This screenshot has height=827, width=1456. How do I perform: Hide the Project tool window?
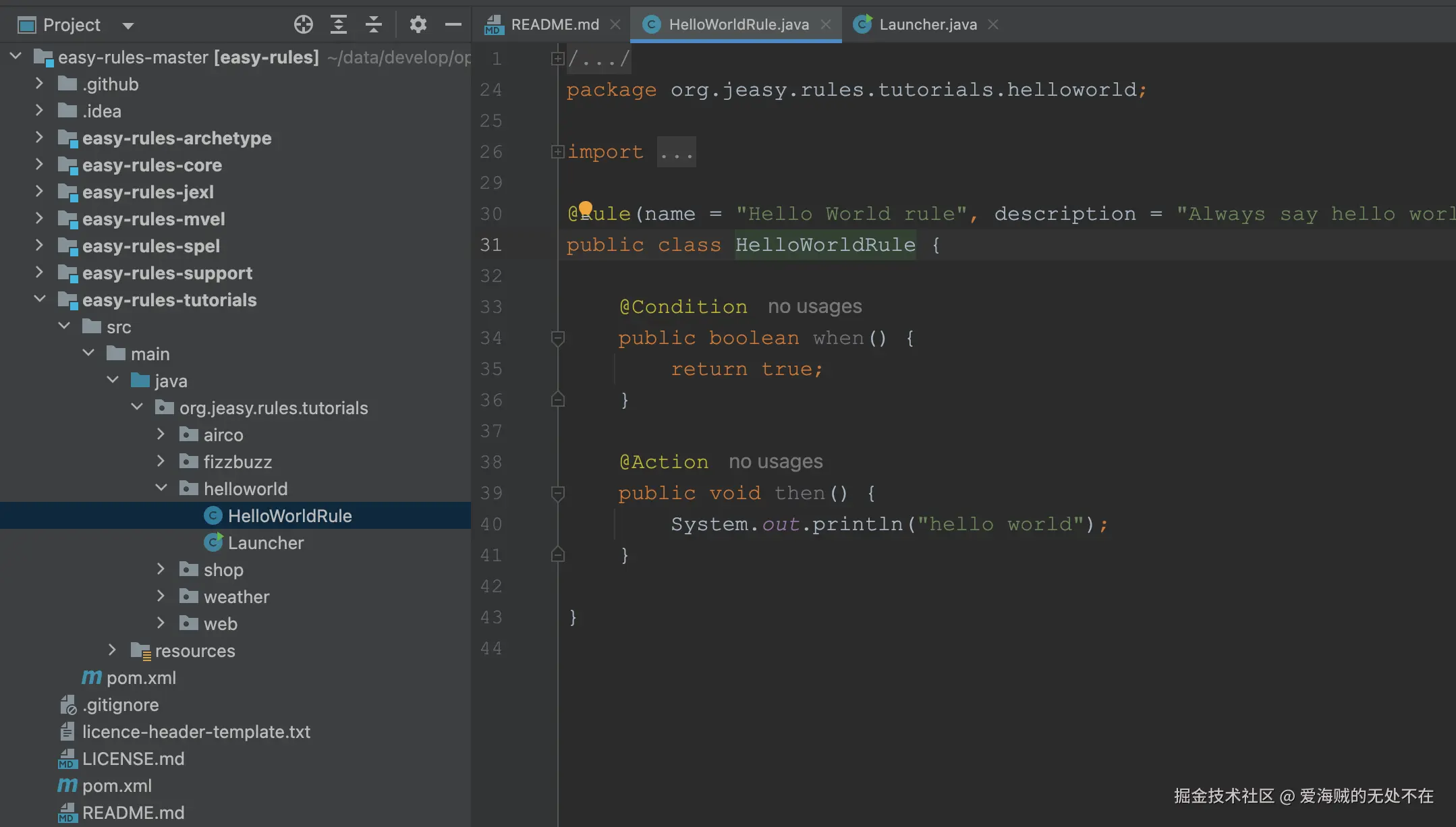click(x=453, y=25)
